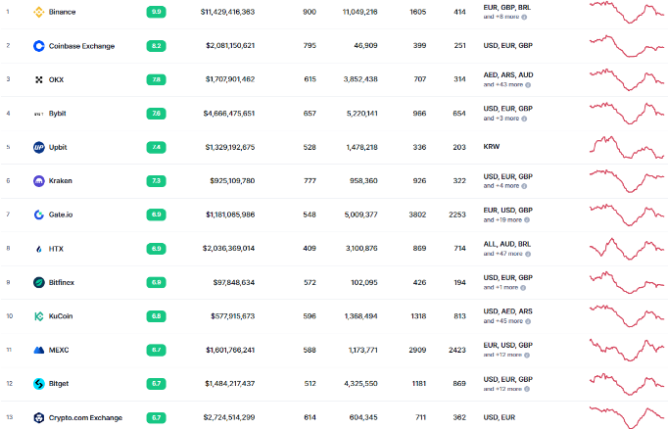Click the Binance 9.9 score badge

156,12
